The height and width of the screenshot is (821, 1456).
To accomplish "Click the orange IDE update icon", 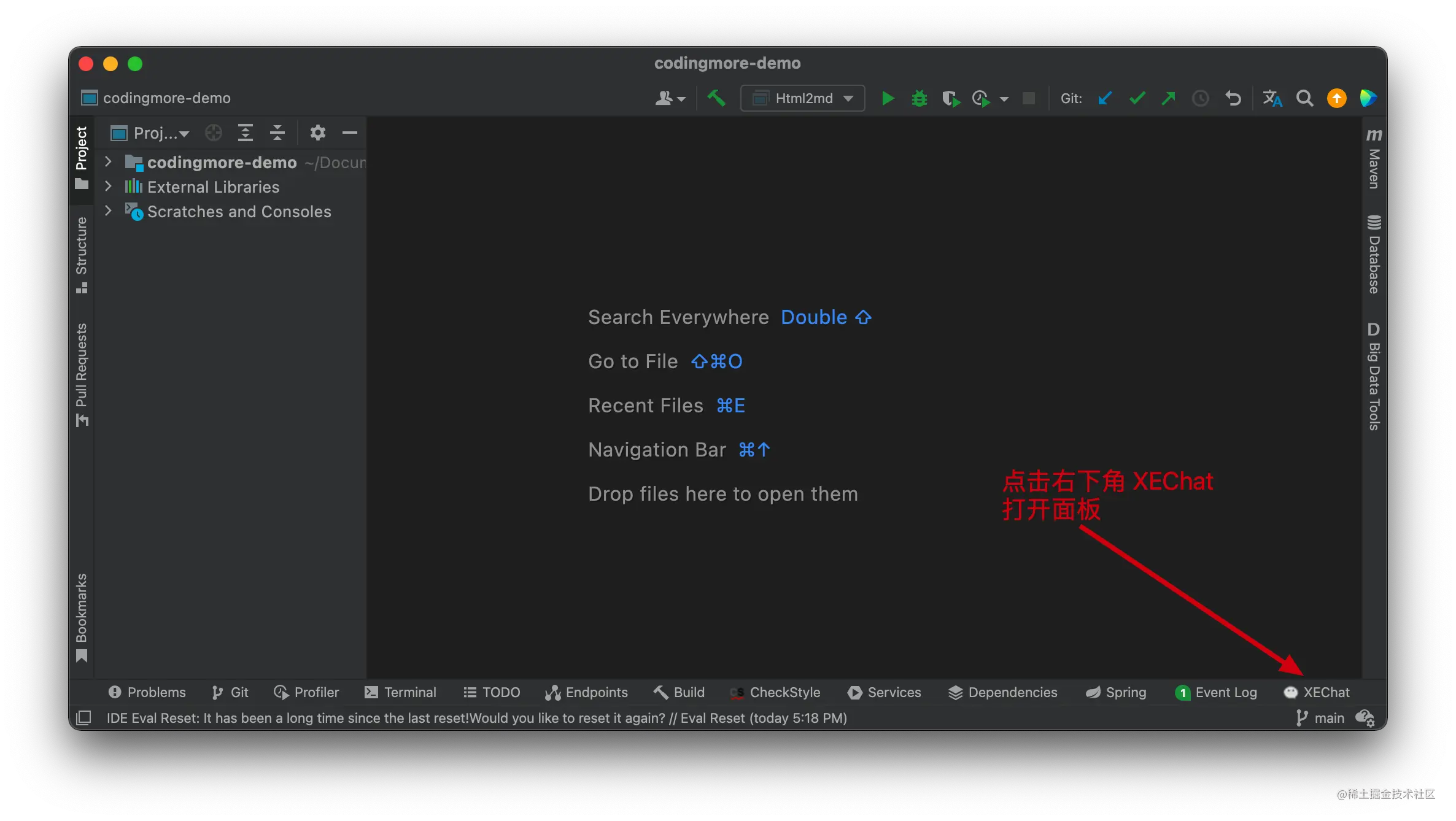I will click(1336, 98).
